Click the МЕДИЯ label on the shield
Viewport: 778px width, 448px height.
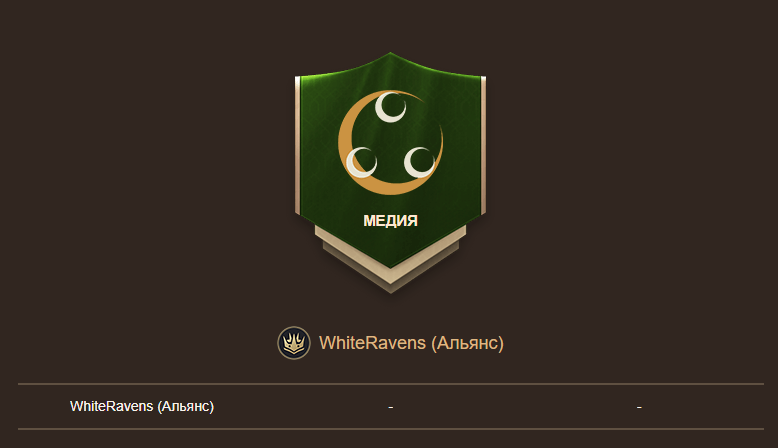click(390, 221)
